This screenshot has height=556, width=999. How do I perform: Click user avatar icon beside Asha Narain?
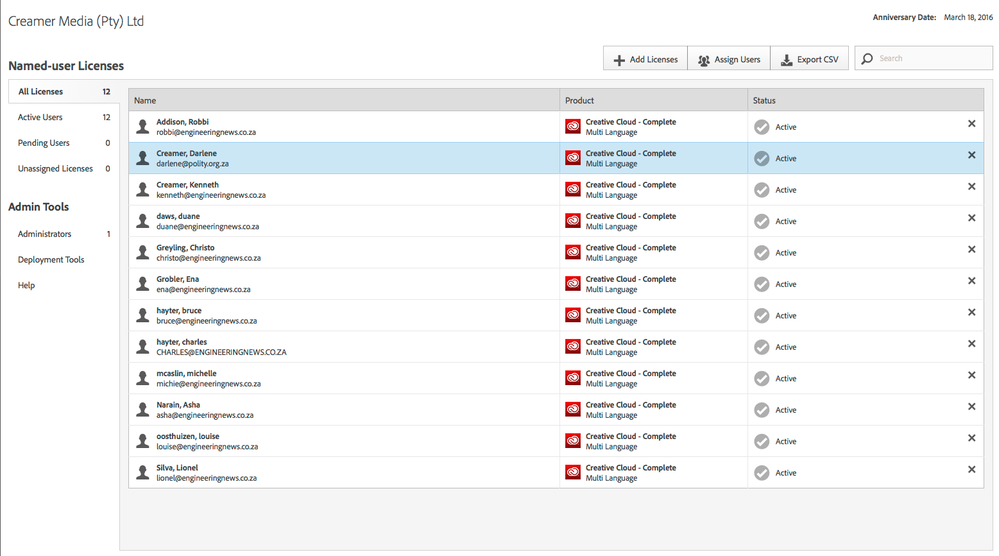(x=143, y=410)
